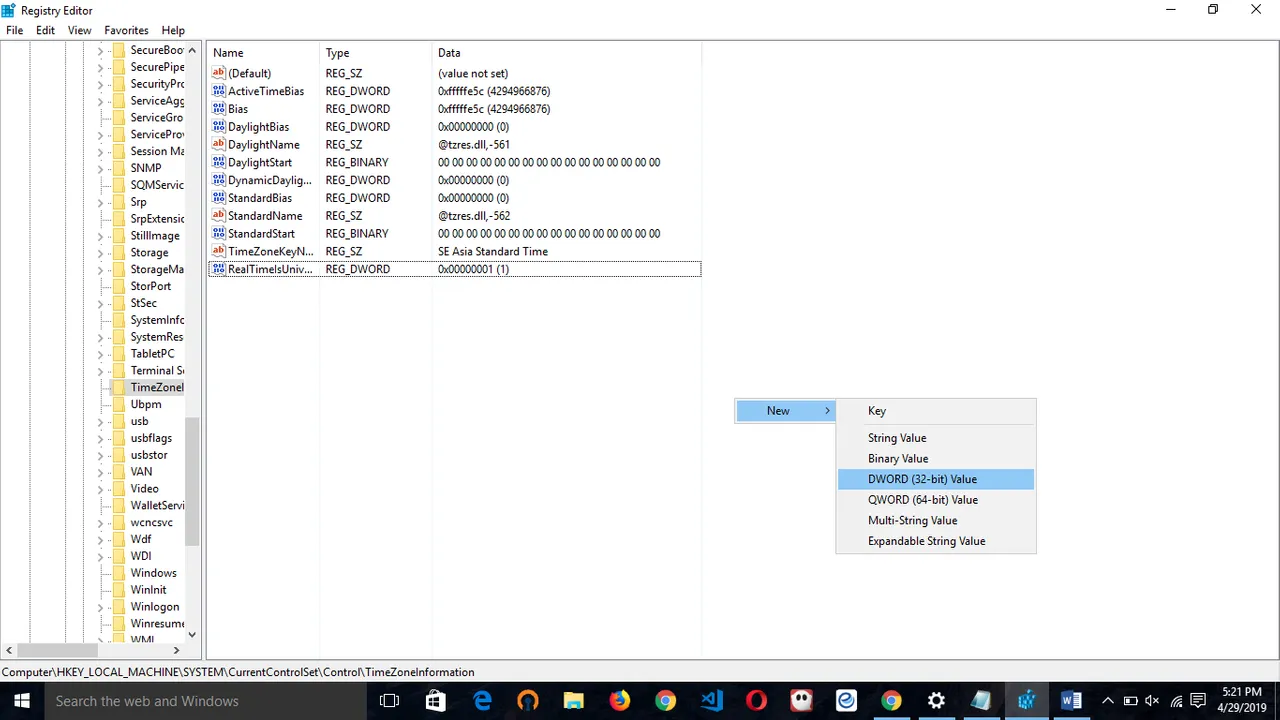The width and height of the screenshot is (1280, 720).
Task: Expand the VAN tree node
Action: click(x=100, y=472)
